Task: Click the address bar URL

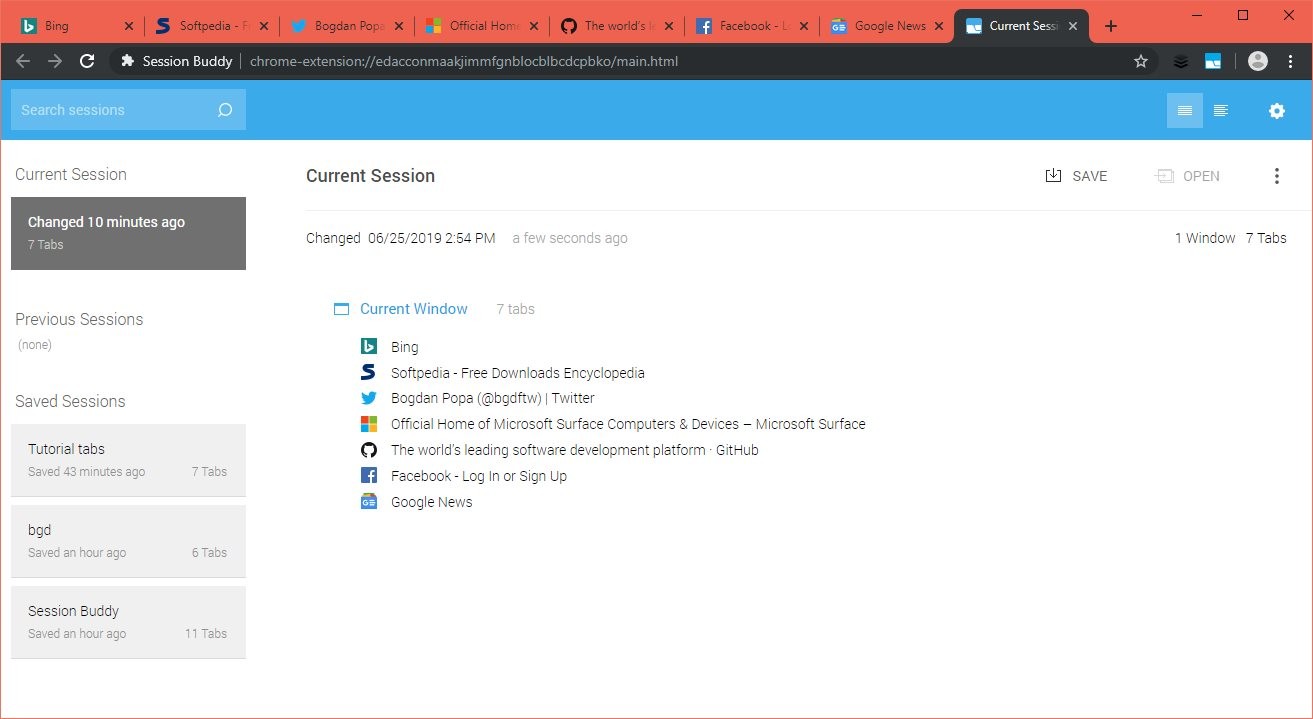Action: coord(464,61)
